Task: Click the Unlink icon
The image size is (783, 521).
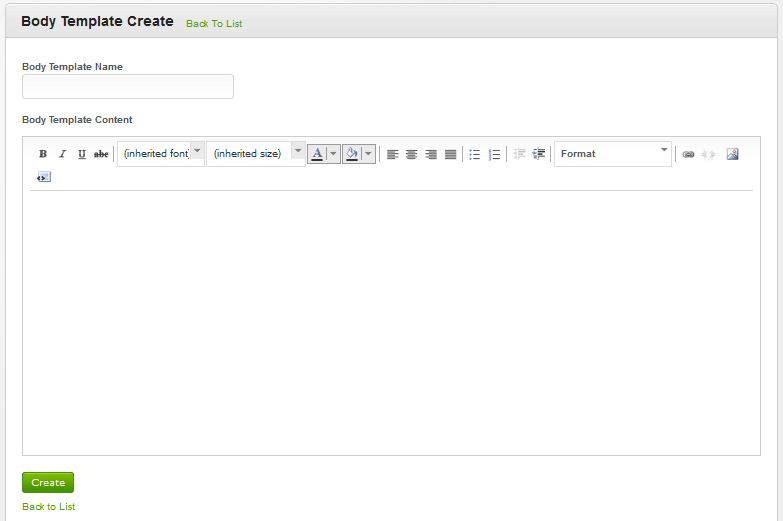Action: point(708,154)
